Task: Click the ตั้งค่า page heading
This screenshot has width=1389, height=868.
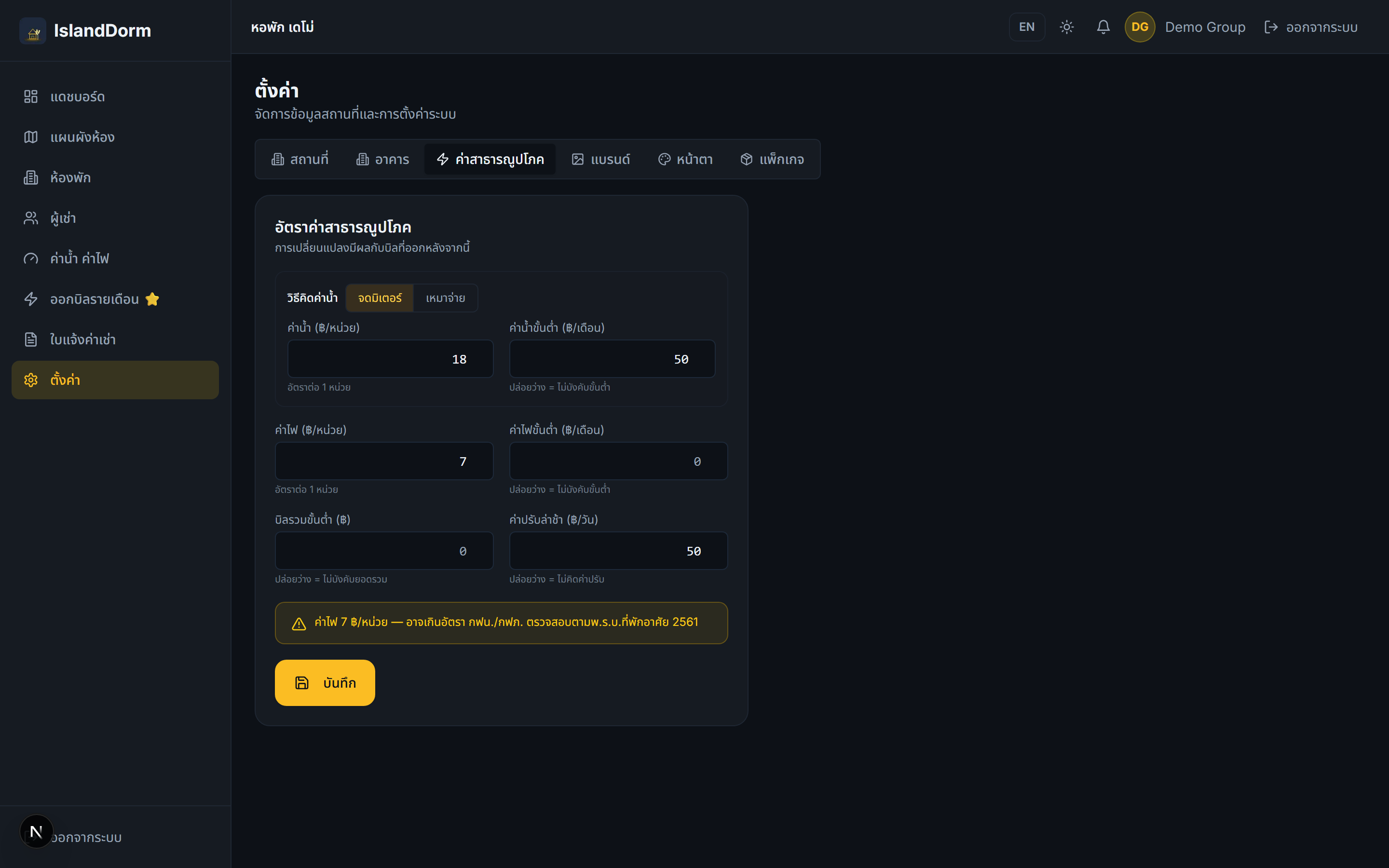Action: tap(277, 90)
